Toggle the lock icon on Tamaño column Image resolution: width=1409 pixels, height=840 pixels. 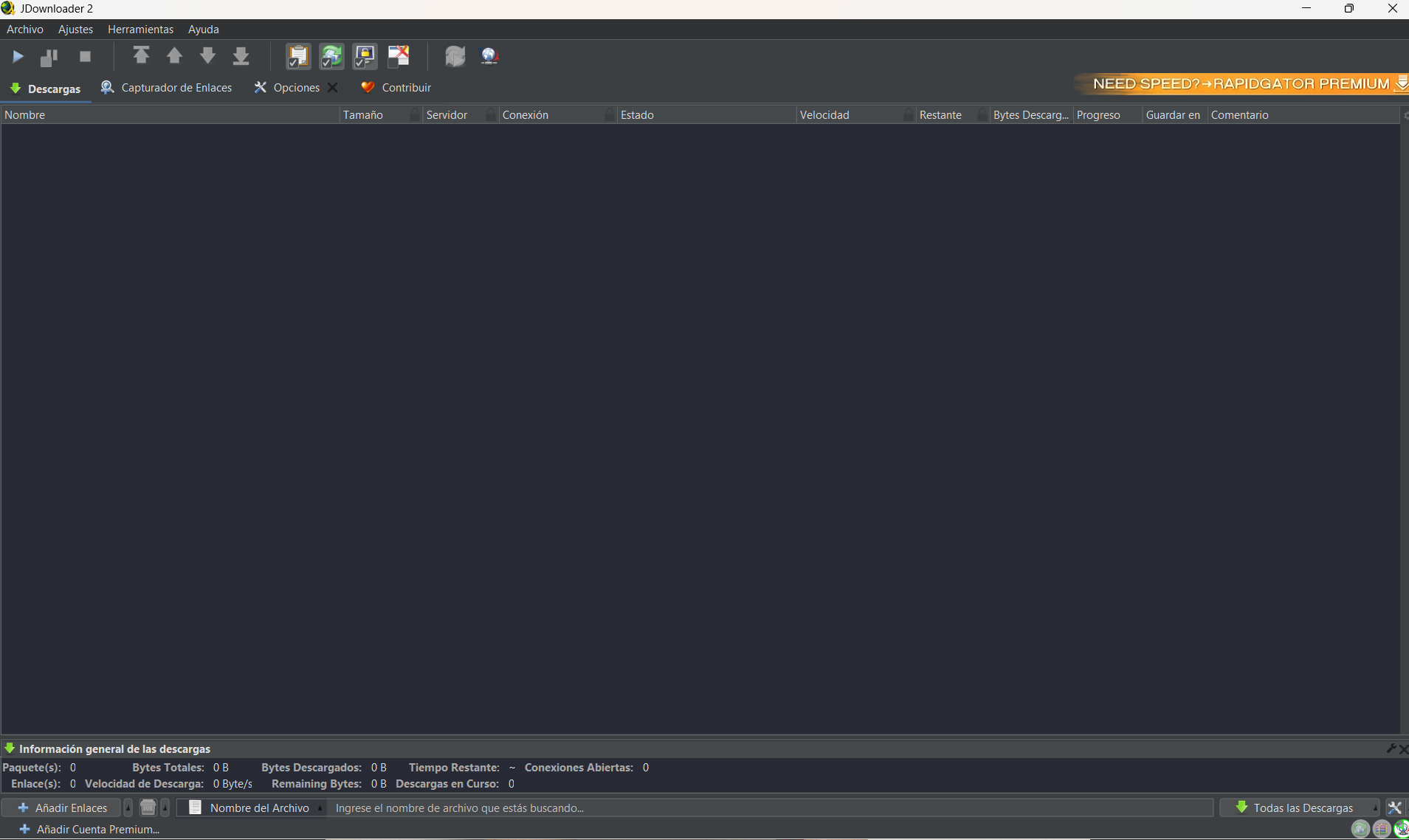[414, 115]
